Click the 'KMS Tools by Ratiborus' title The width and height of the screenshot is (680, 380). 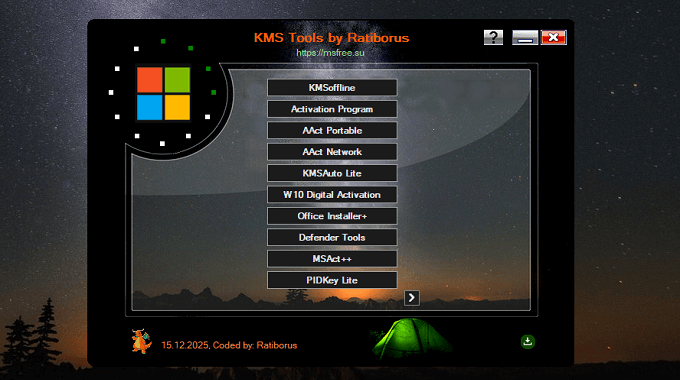pyautogui.click(x=331, y=38)
